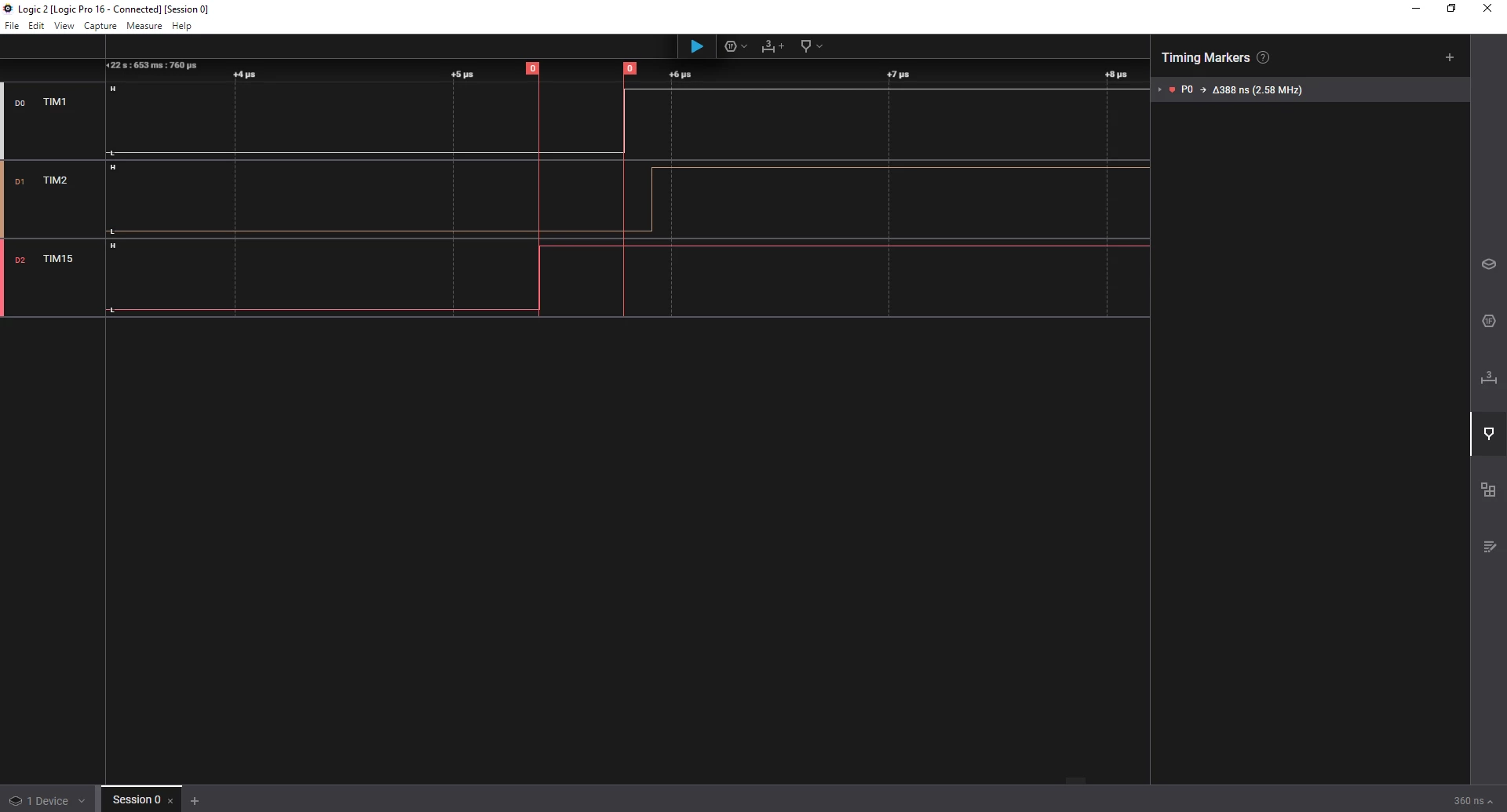
Task: Select the P0 Δ388 ns marker entry
Action: click(1310, 89)
